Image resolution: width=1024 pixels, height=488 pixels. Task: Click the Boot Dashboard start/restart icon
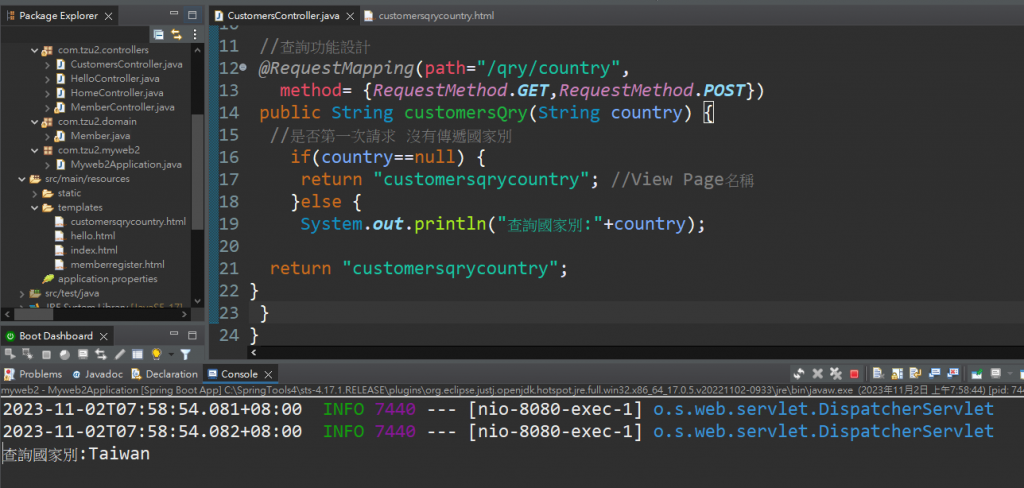click(9, 353)
